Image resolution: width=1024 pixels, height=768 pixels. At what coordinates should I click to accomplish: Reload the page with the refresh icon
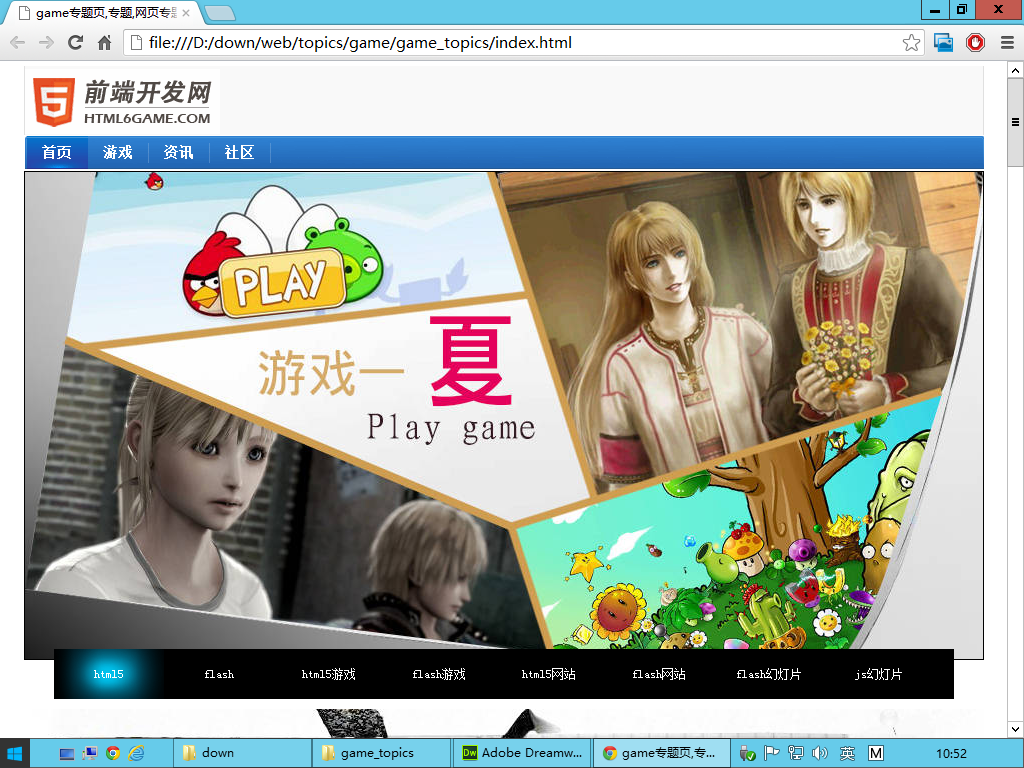76,42
